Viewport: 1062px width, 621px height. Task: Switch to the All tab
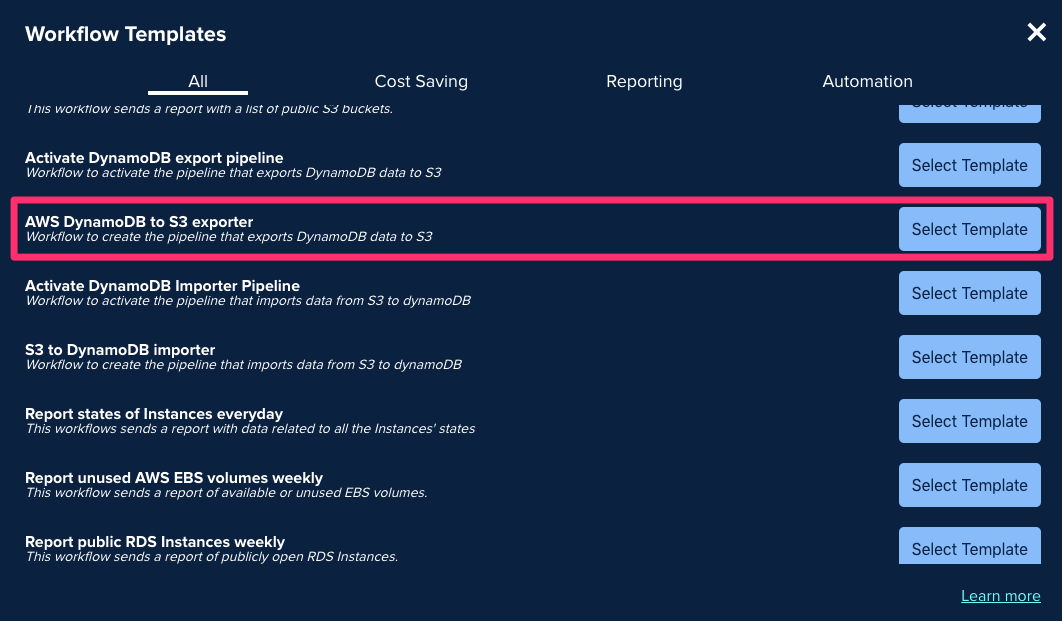coord(198,81)
